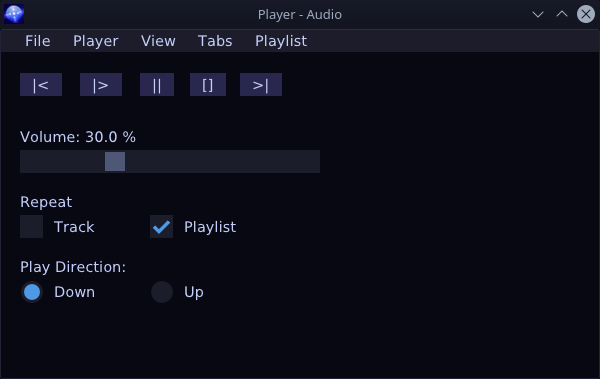Screen dimensions: 600x379
Task: Maximize the window with the up chevron
Action: [562, 15]
